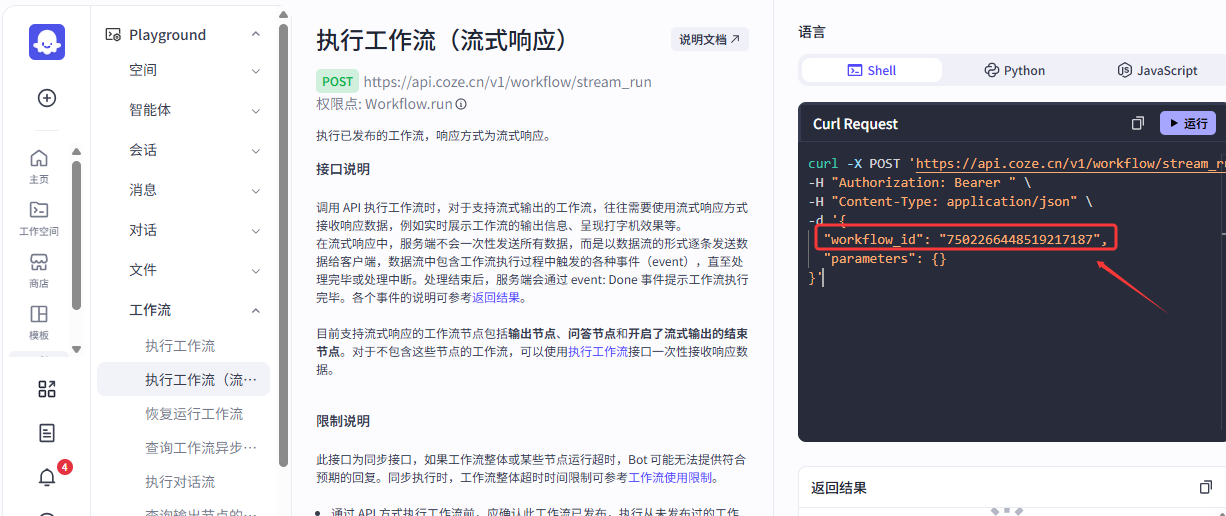Open the 工作空间 workspace icon

pyautogui.click(x=39, y=217)
